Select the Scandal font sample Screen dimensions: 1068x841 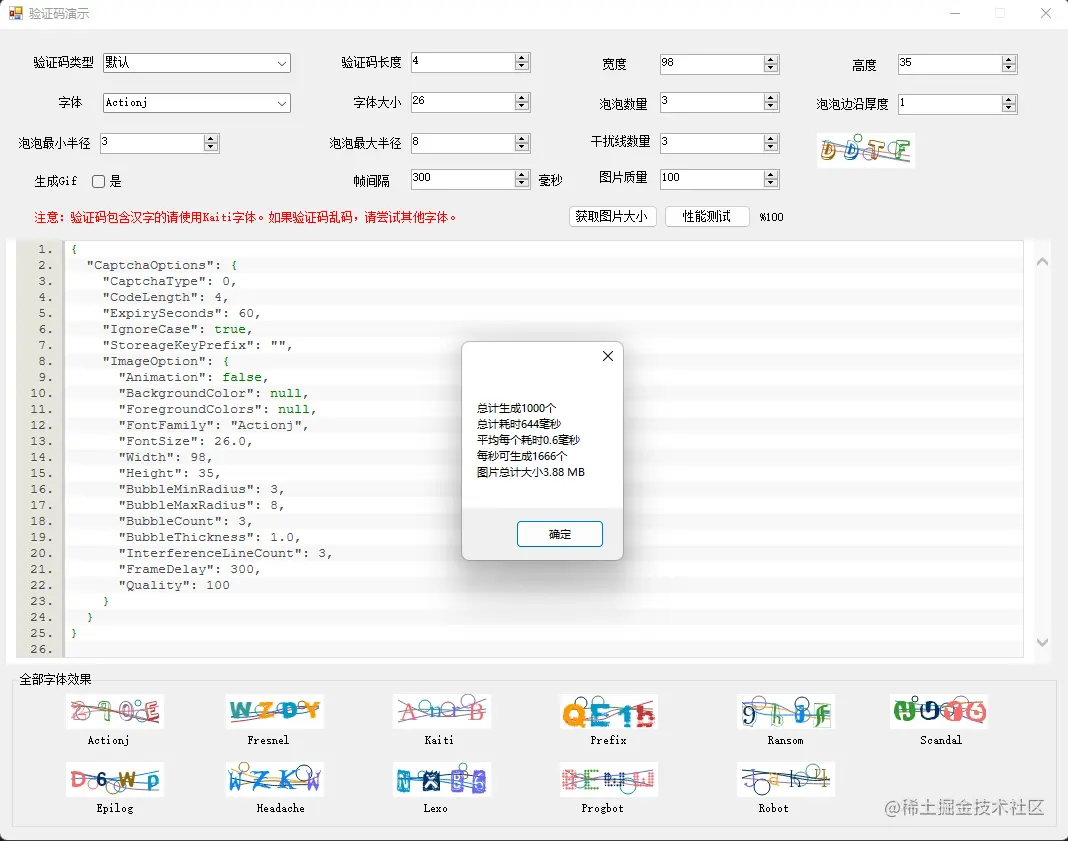coord(938,710)
